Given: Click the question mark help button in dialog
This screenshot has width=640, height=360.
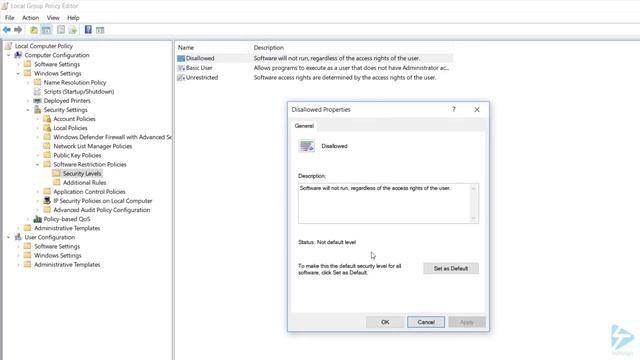Looking at the screenshot, I should pos(454,109).
